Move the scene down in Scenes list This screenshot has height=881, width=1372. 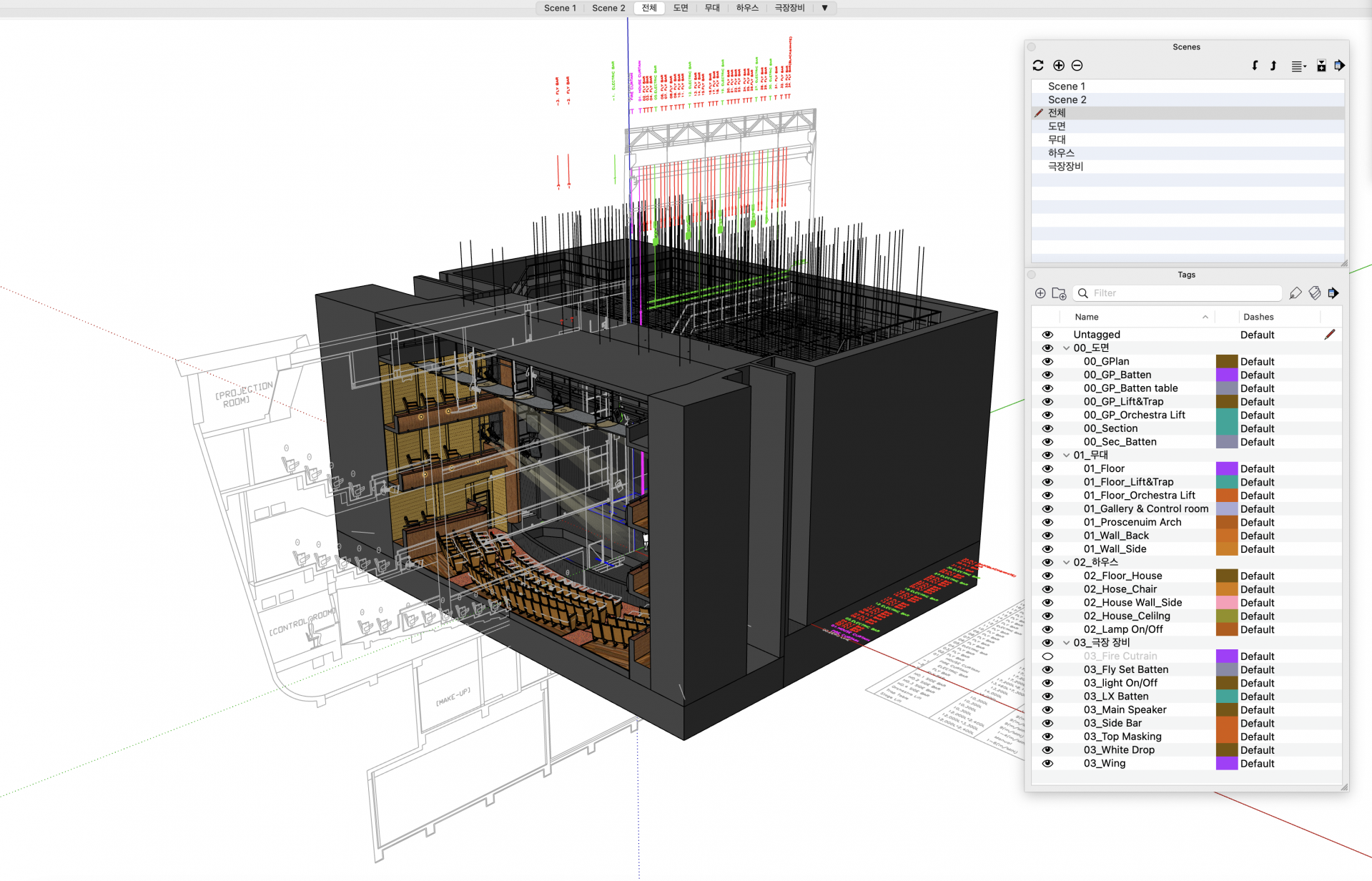point(1255,66)
